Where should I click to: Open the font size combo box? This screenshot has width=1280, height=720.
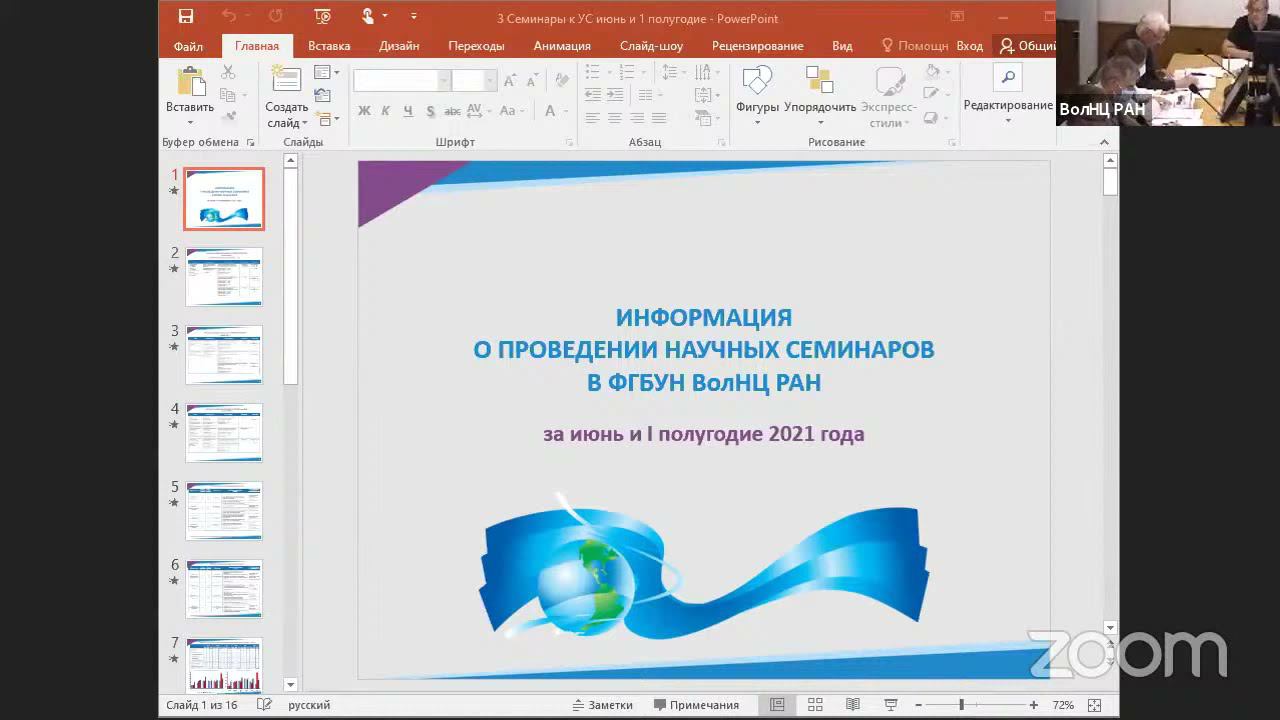point(474,81)
